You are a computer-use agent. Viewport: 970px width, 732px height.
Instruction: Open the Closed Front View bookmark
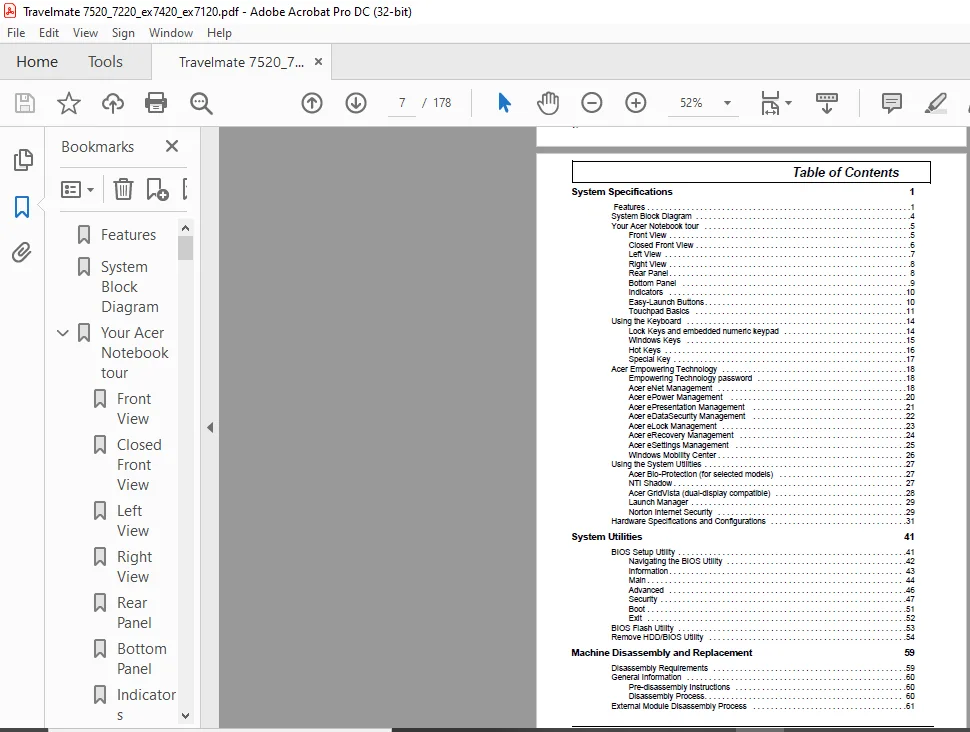click(x=139, y=465)
